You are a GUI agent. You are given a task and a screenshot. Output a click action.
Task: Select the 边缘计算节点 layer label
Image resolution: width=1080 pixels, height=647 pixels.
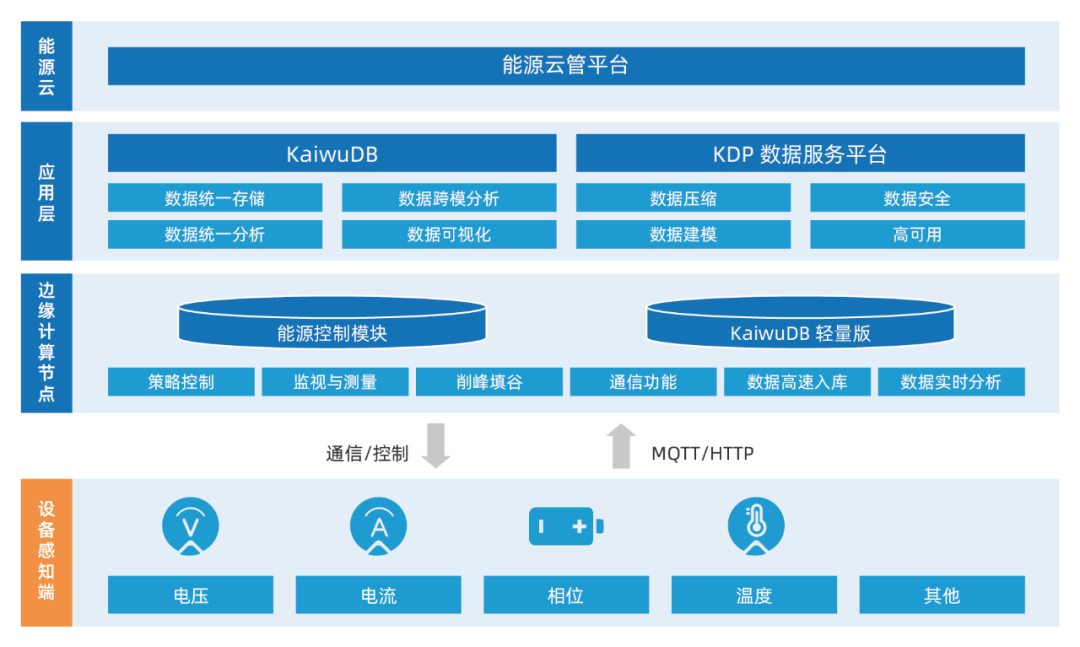(46, 343)
